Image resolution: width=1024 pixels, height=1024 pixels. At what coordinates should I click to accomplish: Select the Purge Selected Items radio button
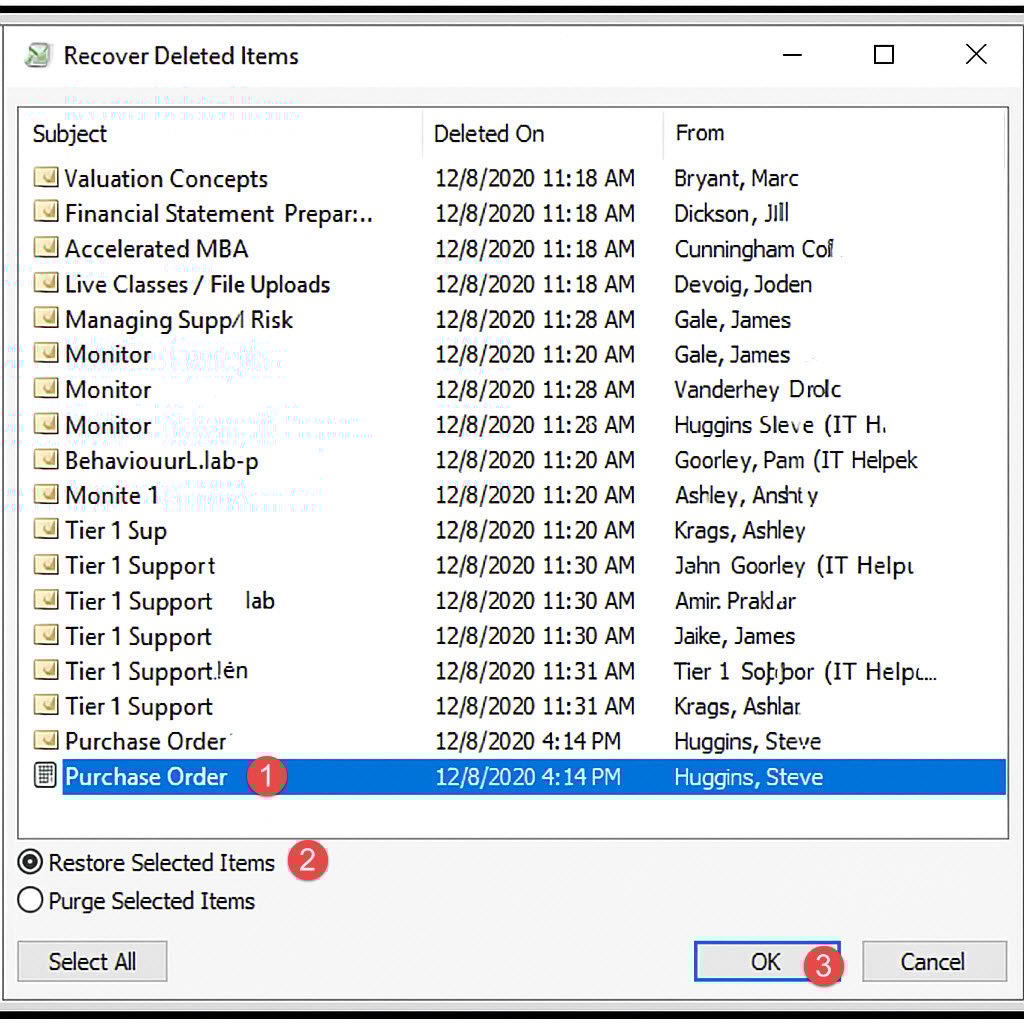(x=30, y=900)
